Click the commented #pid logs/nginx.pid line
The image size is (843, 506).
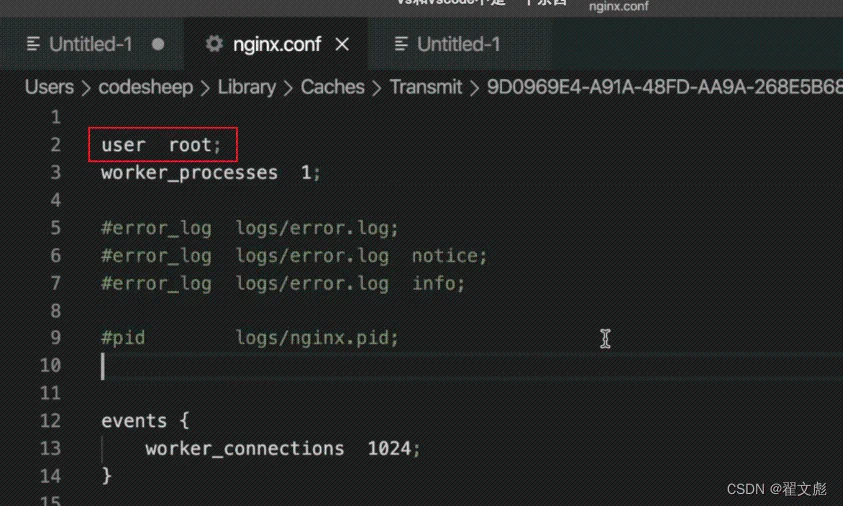coord(249,338)
